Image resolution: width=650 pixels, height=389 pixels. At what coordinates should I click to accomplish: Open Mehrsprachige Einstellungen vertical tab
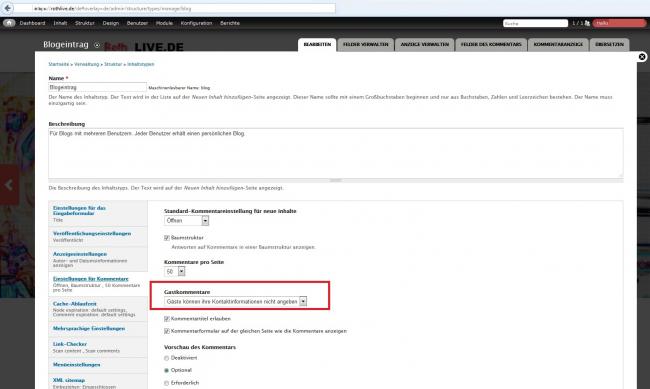[98, 328]
